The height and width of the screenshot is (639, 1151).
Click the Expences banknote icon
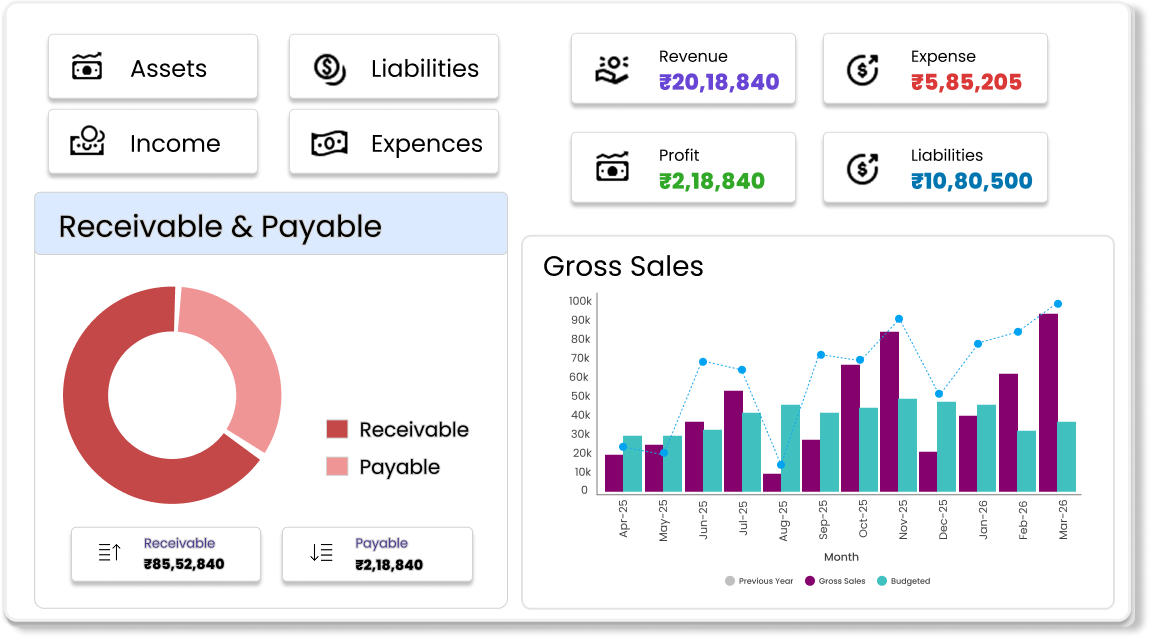[x=328, y=143]
